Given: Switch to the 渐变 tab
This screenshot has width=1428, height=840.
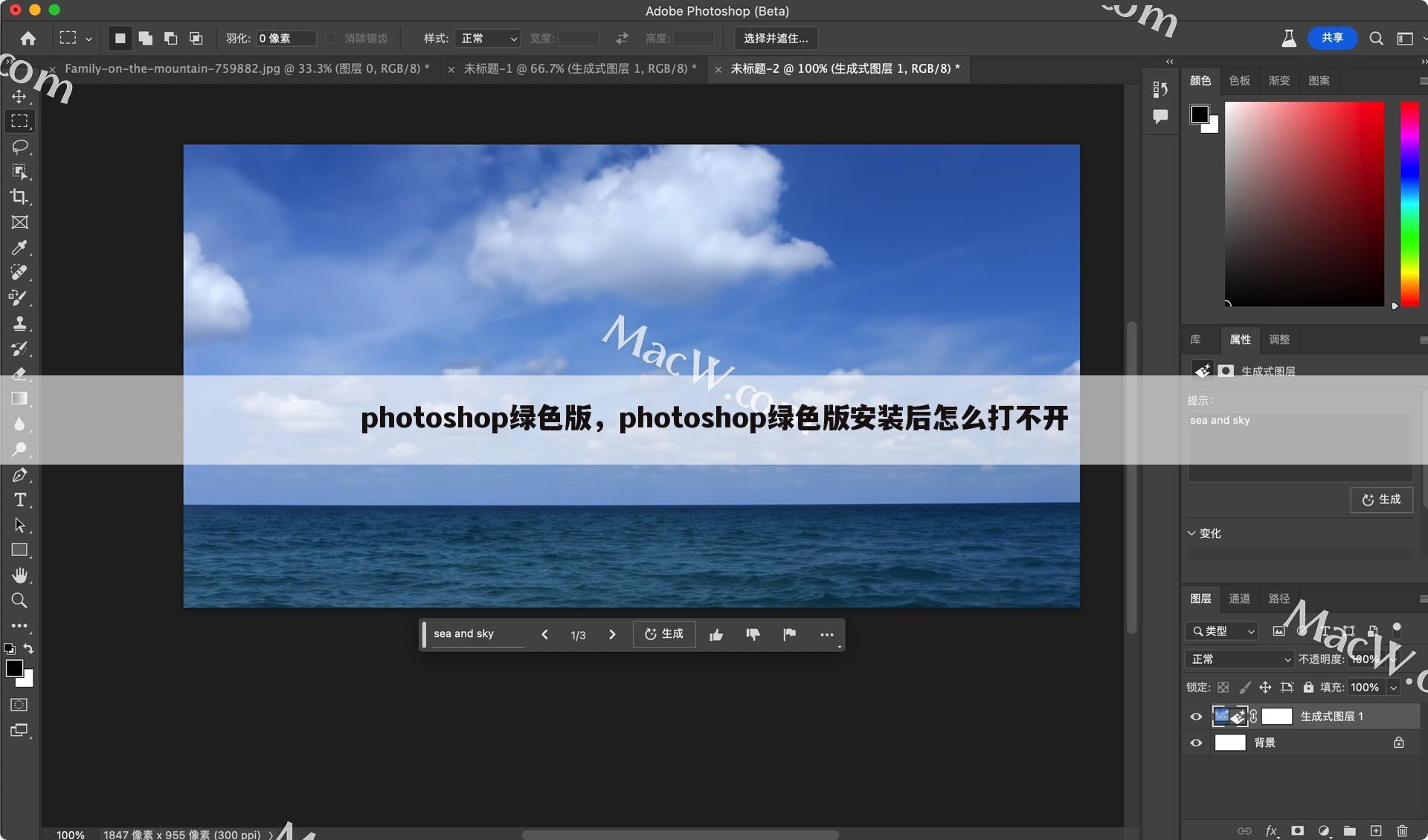Looking at the screenshot, I should click(1279, 80).
